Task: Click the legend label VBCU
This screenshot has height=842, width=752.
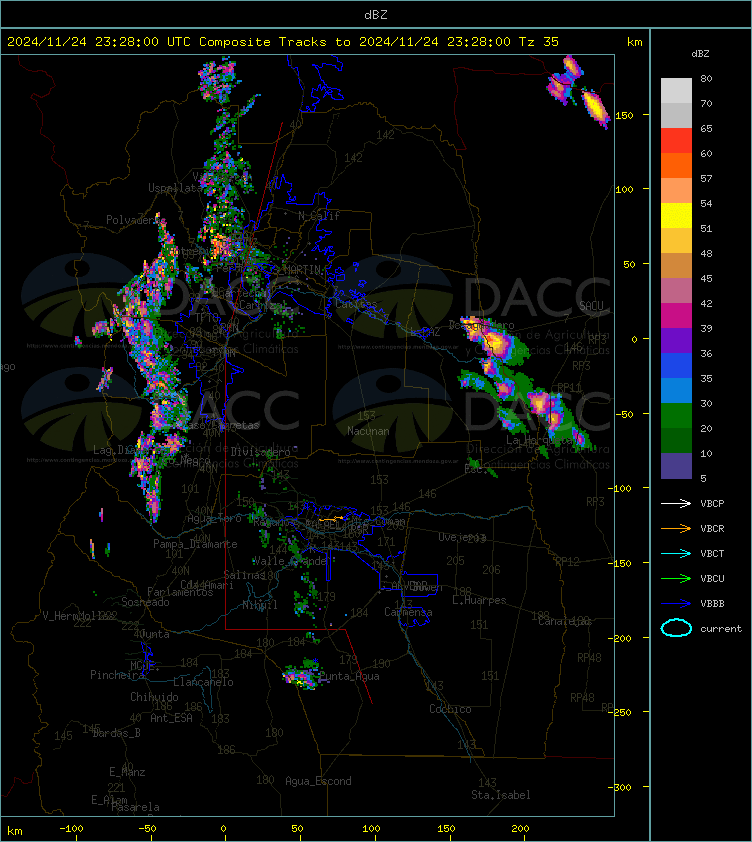Action: 712,578
